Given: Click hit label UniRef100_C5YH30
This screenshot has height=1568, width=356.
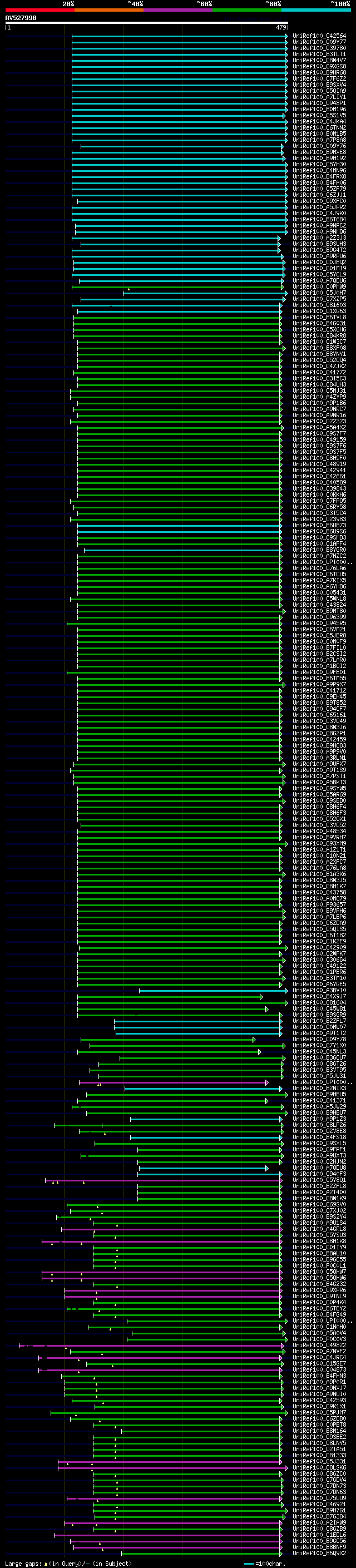Looking at the screenshot, I should pyautogui.click(x=319, y=164).
